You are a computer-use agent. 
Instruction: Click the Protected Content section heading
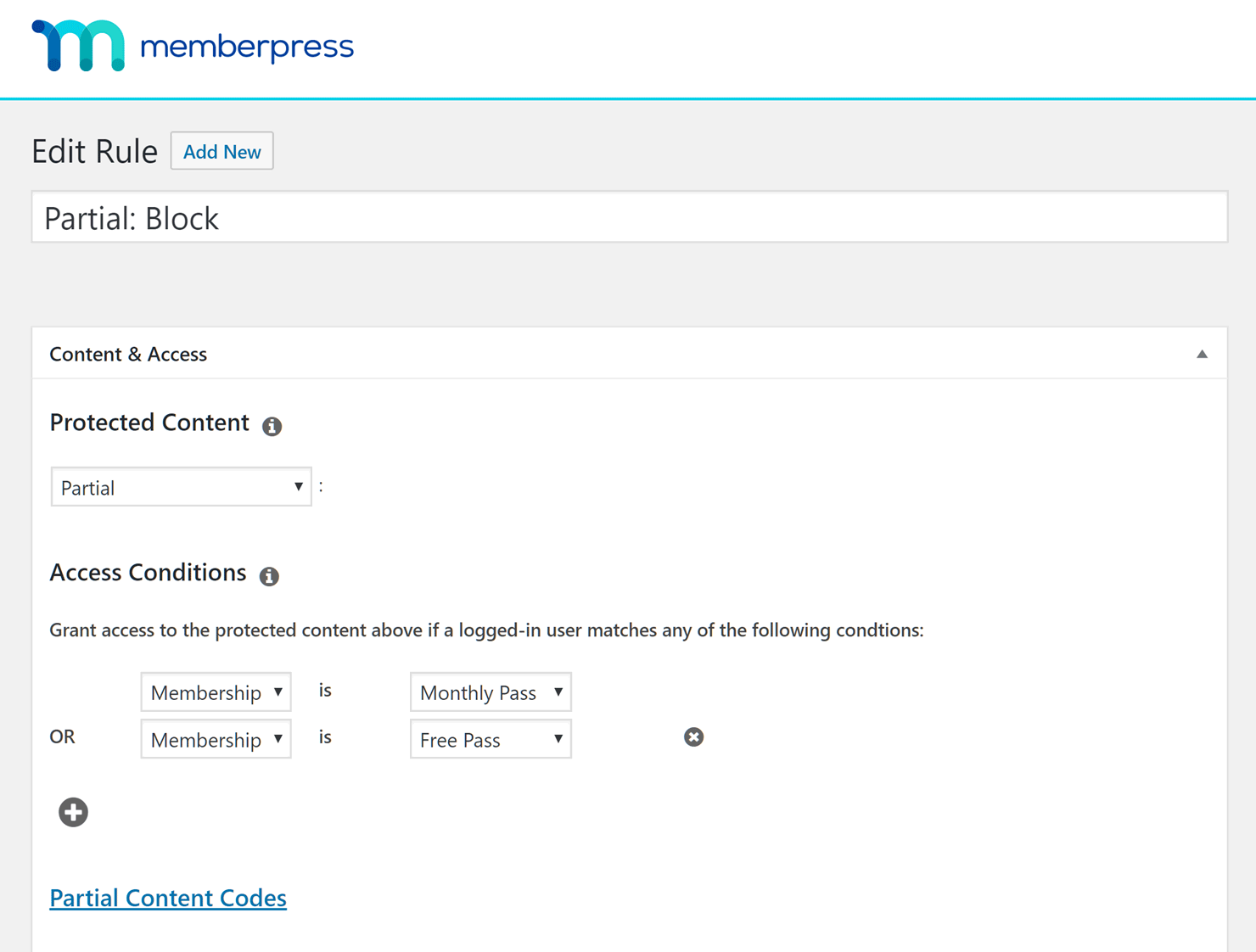pos(149,423)
